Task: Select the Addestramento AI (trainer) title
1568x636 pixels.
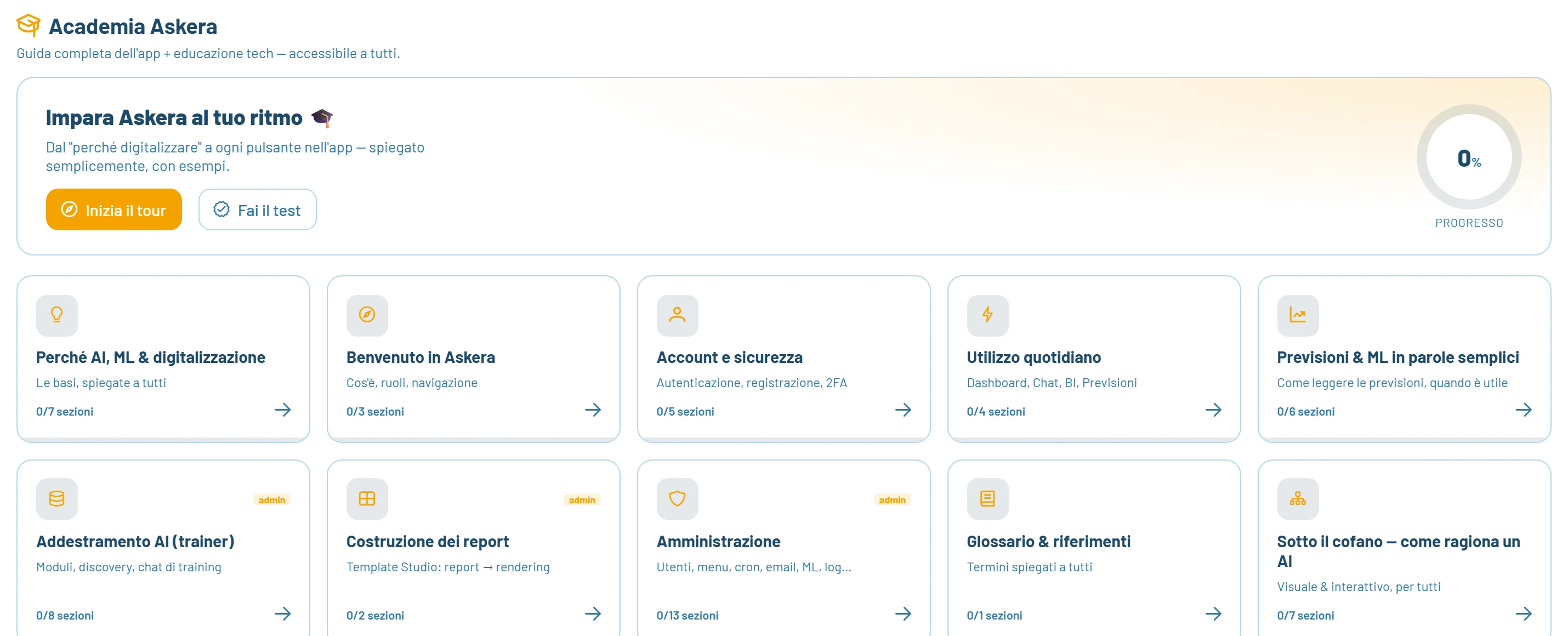Action: click(x=135, y=542)
